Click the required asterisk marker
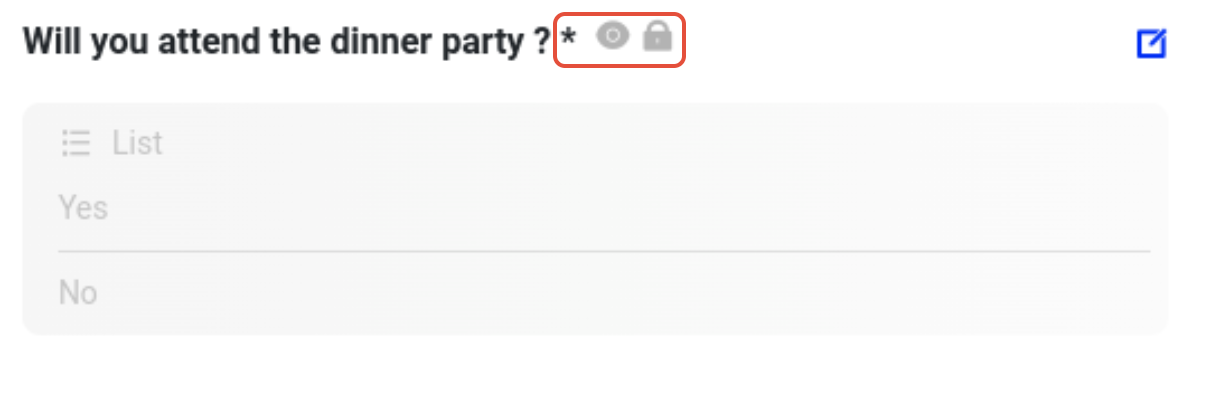Screen dimensions: 1211x418 pyautogui.click(x=568, y=40)
